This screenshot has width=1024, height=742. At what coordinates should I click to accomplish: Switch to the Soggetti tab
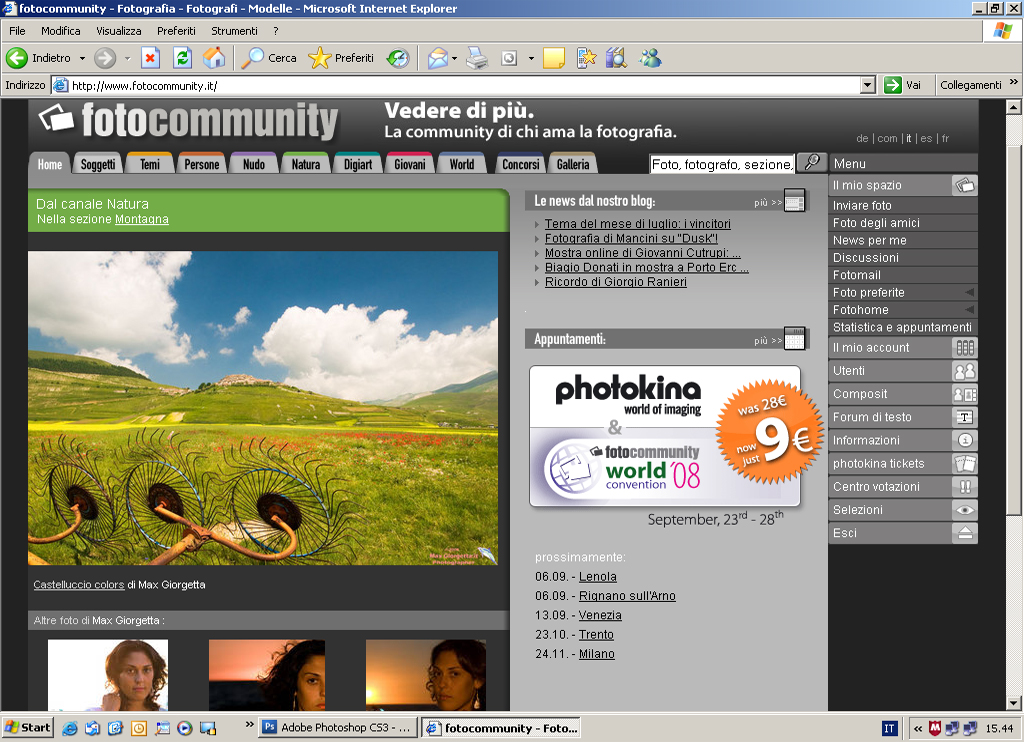(x=98, y=164)
